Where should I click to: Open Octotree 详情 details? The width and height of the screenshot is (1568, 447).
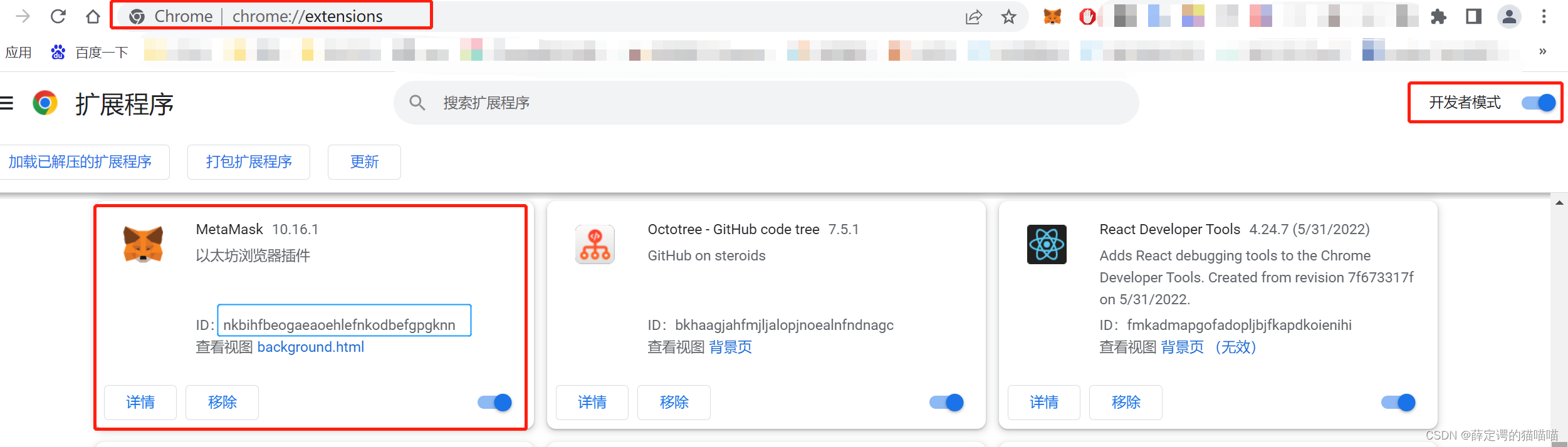click(x=592, y=402)
